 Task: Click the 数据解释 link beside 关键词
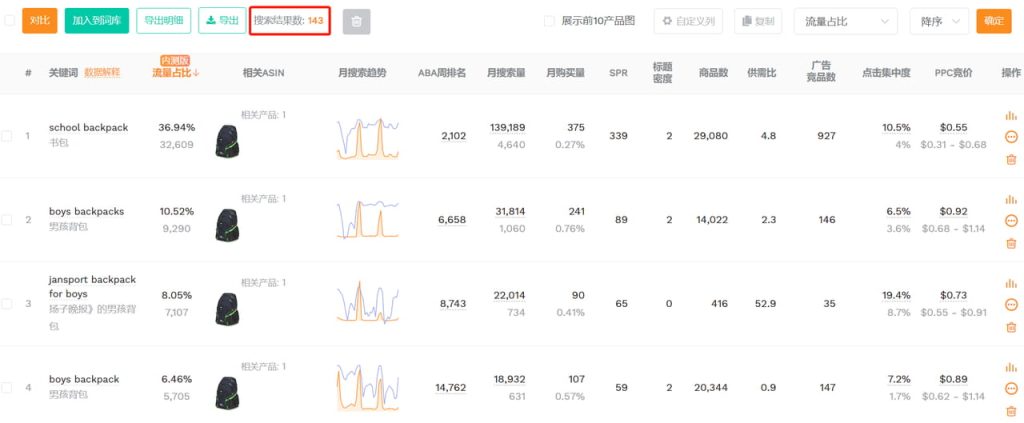point(101,73)
